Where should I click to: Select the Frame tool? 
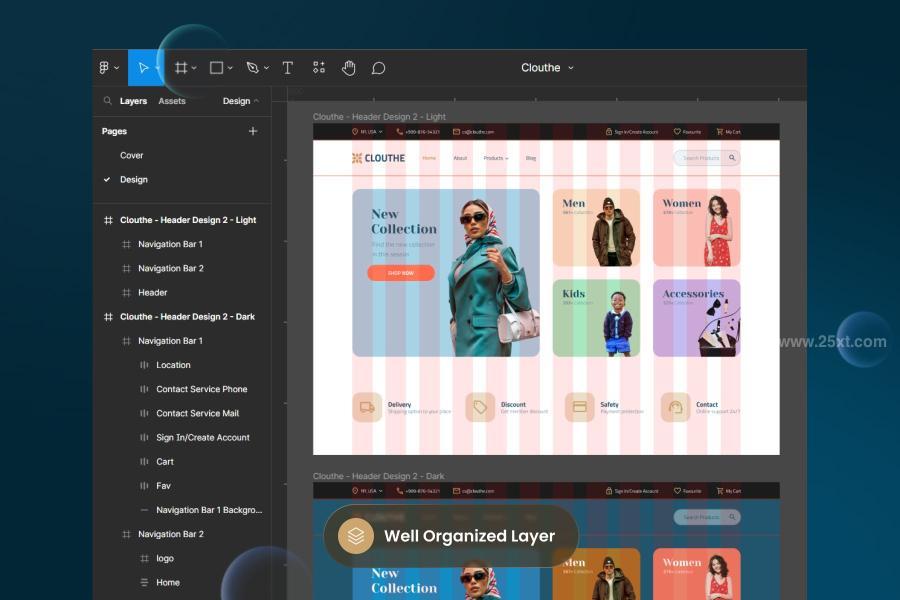[x=181, y=68]
